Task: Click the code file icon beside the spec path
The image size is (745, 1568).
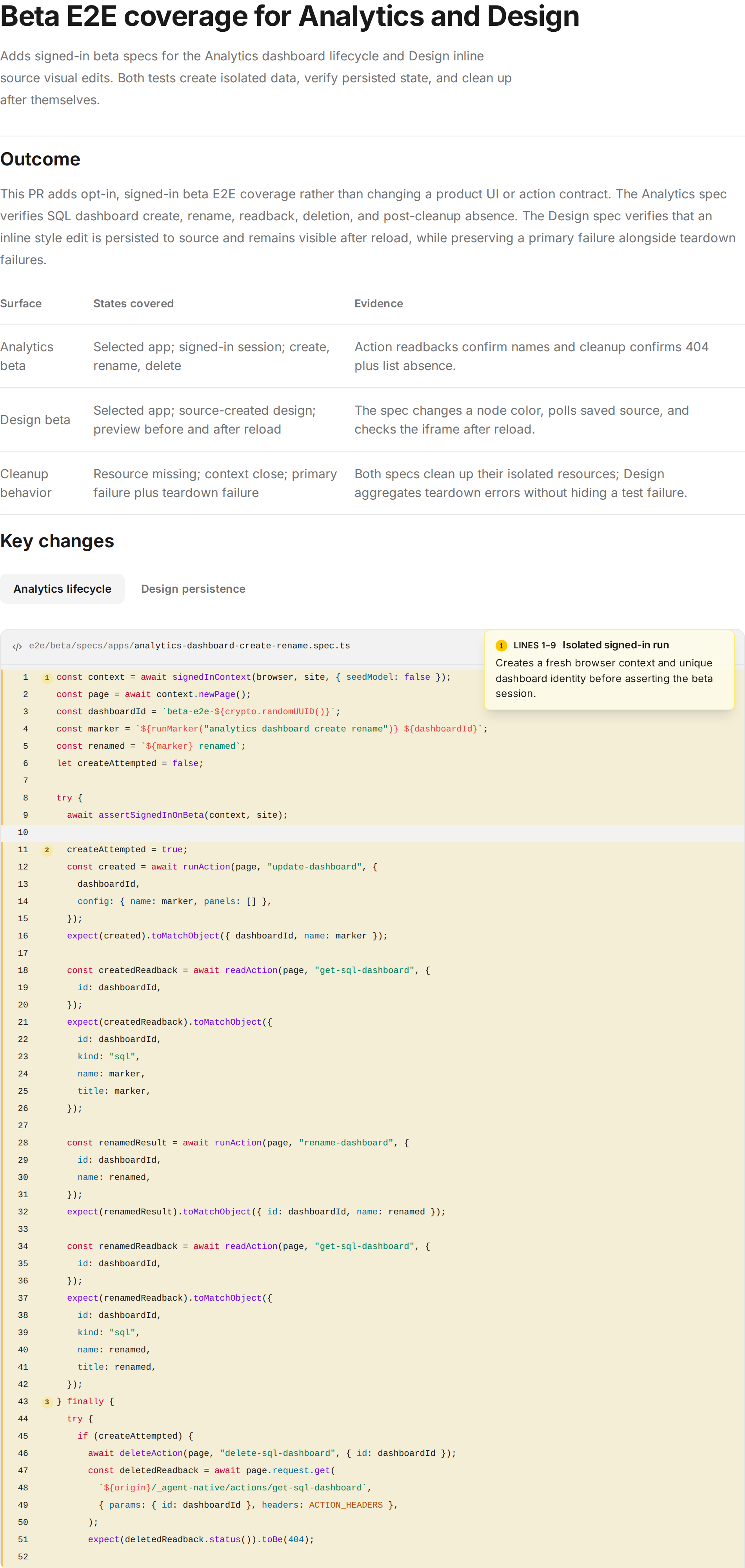Action: (17, 646)
